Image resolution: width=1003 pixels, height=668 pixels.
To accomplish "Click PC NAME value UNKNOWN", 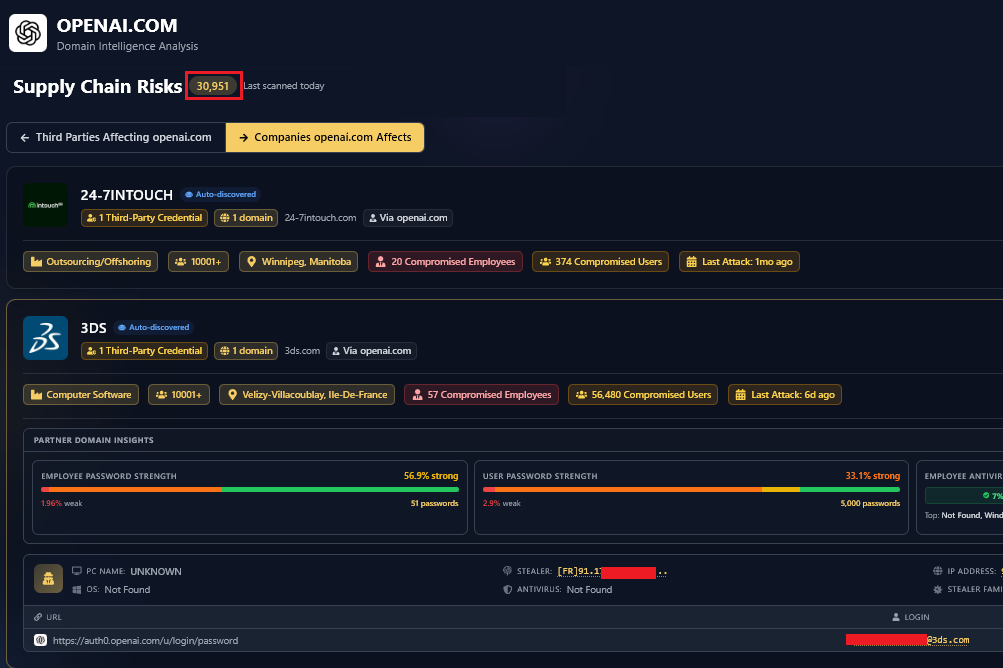I will (156, 571).
